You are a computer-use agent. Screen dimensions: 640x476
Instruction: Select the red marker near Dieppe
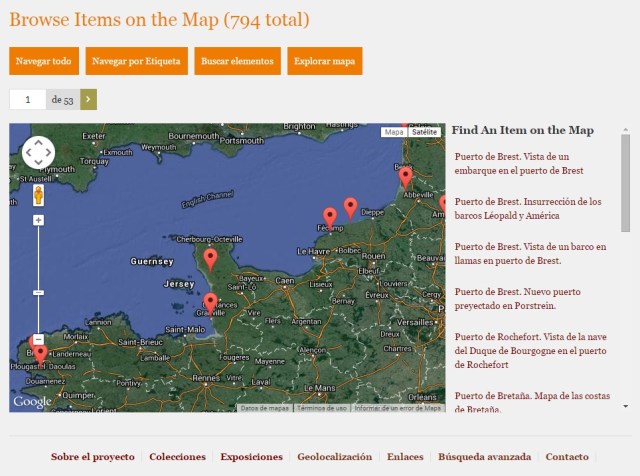[350, 206]
